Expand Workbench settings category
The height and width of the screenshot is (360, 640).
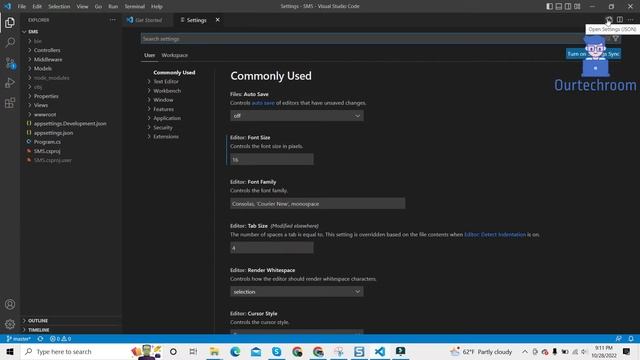point(167,91)
